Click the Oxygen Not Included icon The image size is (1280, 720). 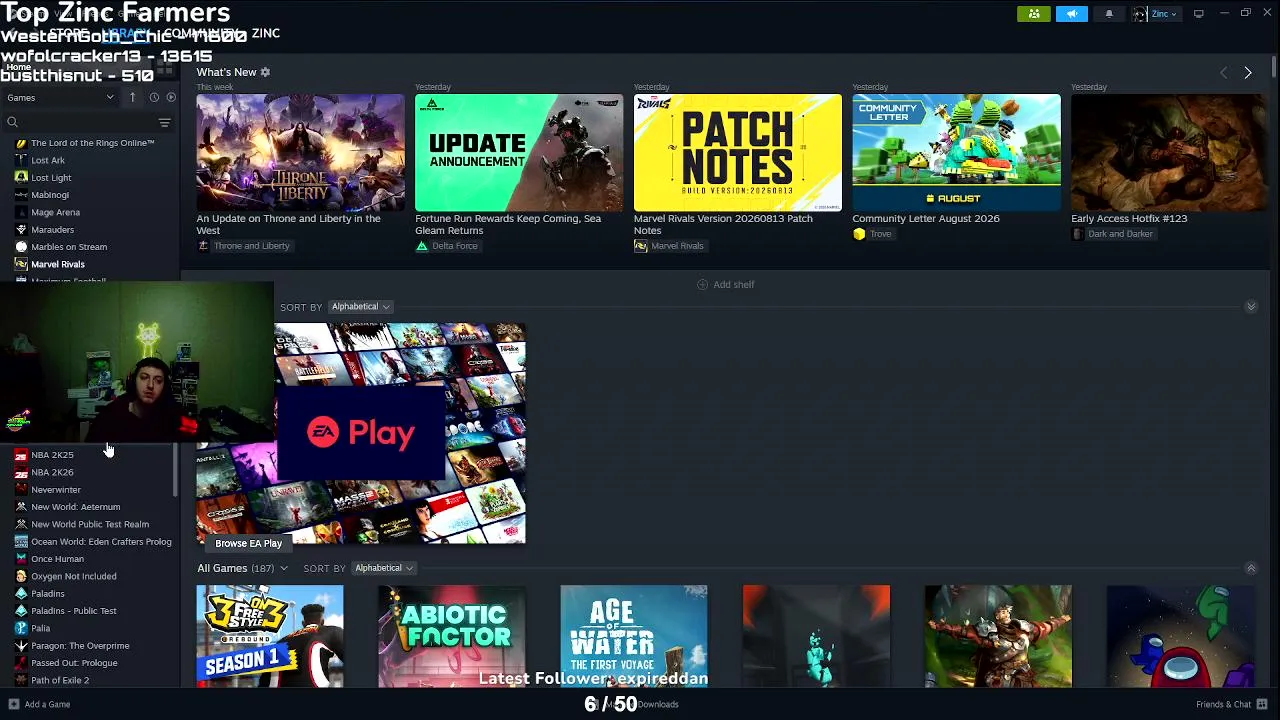[x=21, y=576]
